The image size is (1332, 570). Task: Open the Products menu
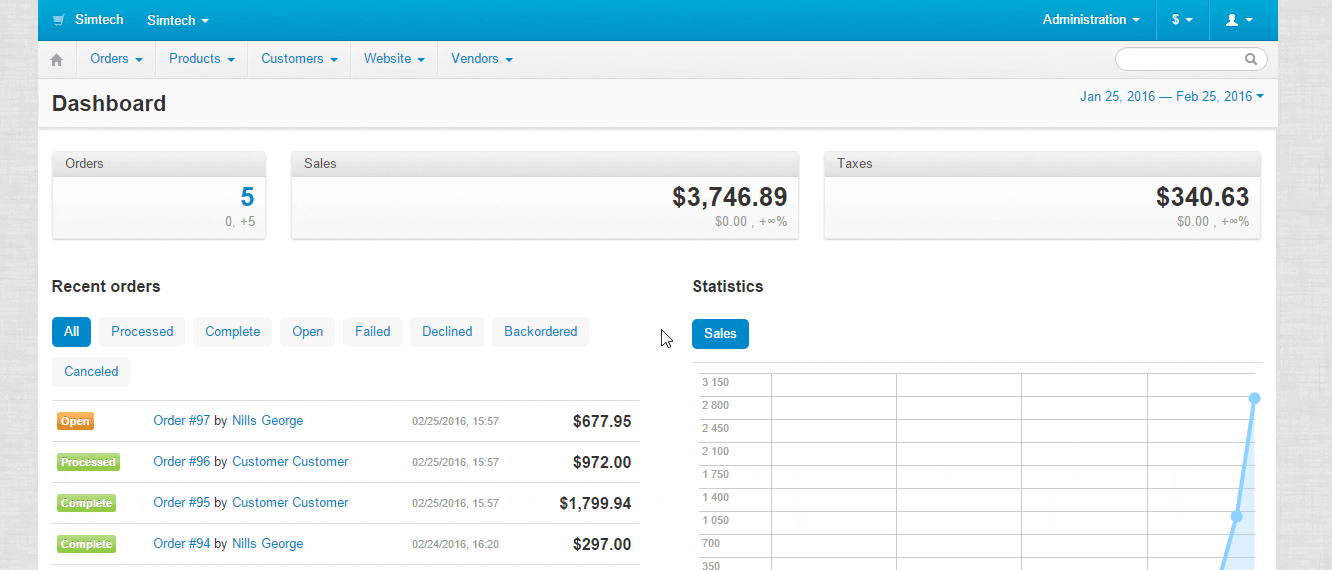click(x=201, y=59)
